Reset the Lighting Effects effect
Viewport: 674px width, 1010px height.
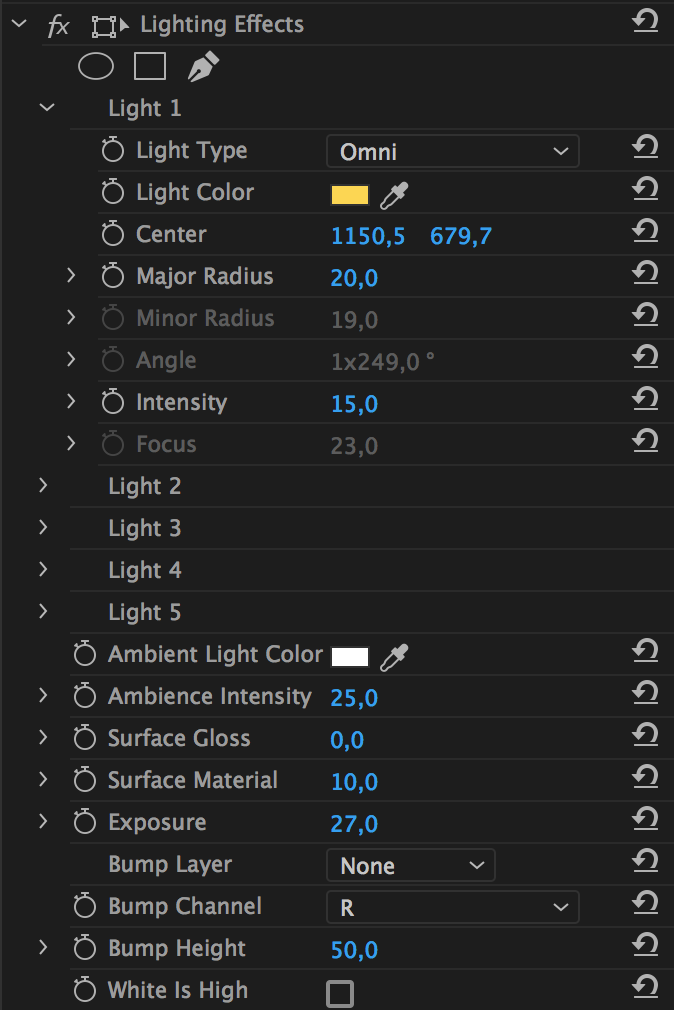tap(645, 22)
